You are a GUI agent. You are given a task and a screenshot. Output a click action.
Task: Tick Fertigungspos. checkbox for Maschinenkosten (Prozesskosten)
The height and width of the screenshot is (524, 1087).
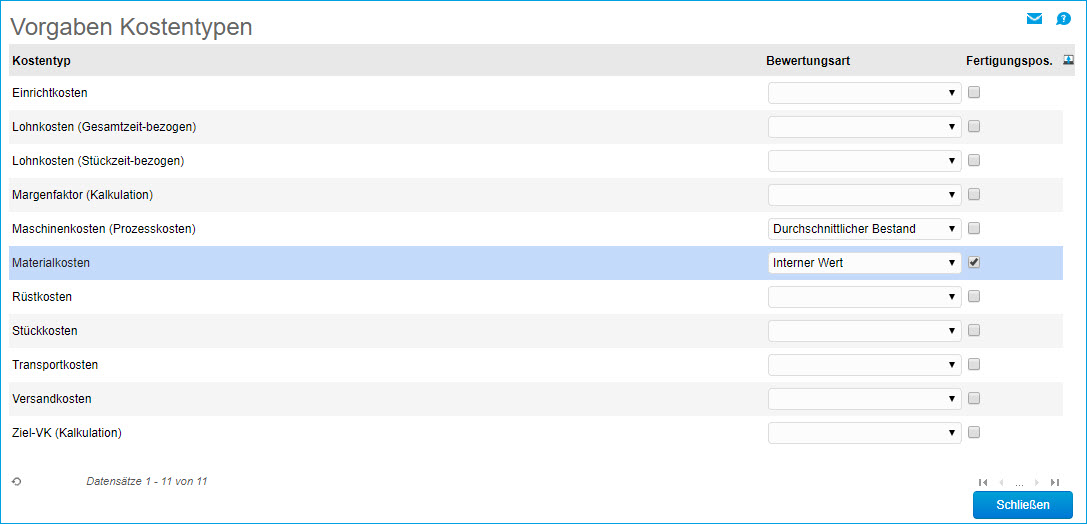pos(974,229)
